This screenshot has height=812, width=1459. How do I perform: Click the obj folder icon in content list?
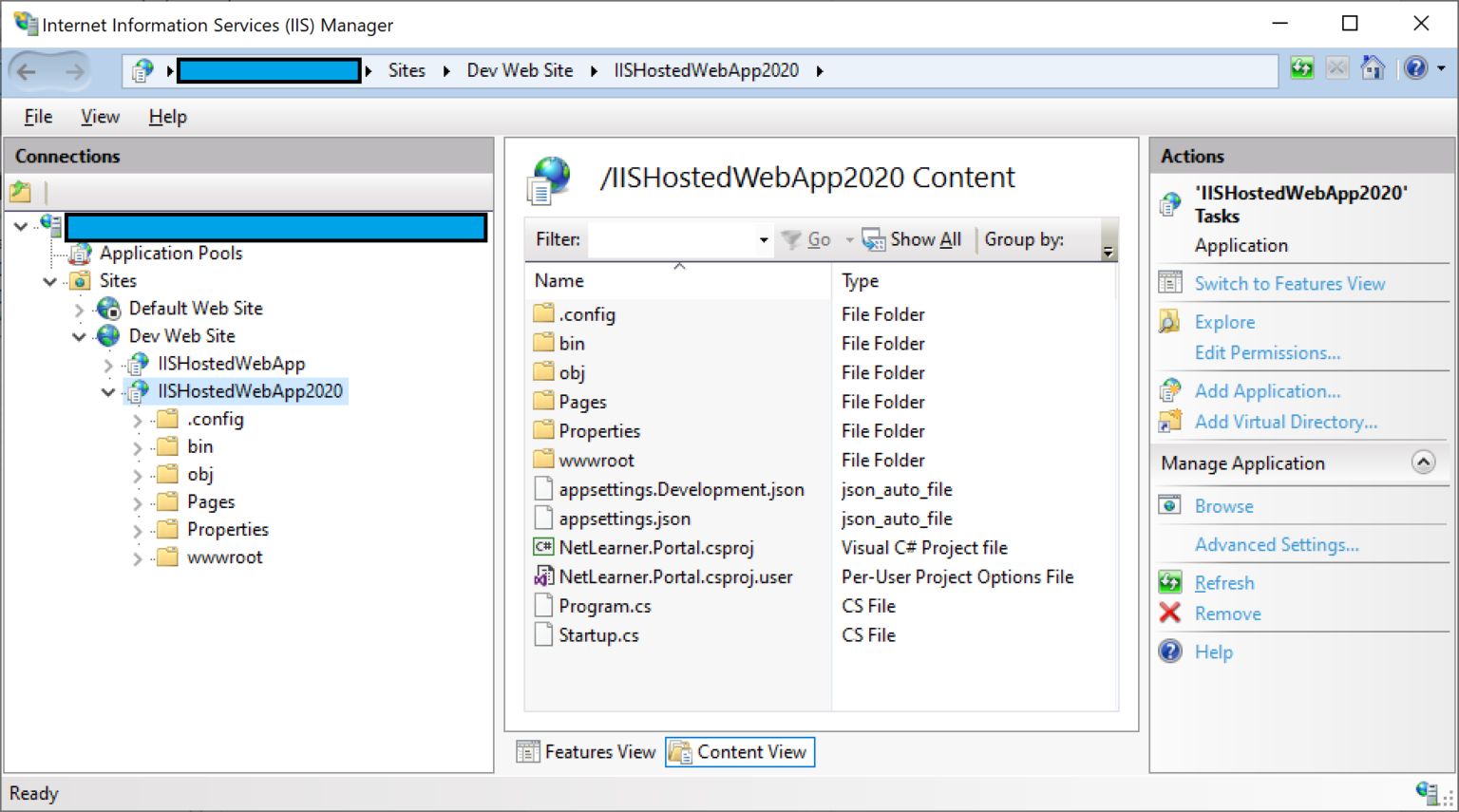pyautogui.click(x=543, y=372)
